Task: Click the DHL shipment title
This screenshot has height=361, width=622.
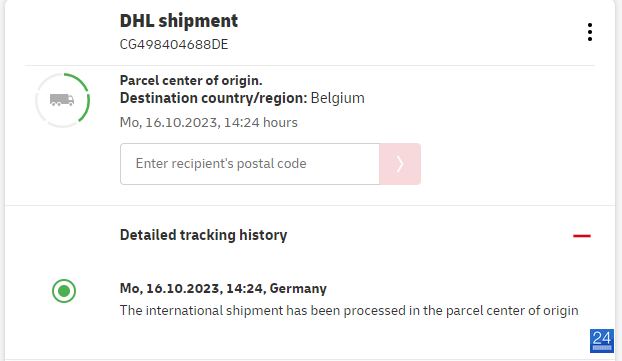Action: click(x=179, y=21)
